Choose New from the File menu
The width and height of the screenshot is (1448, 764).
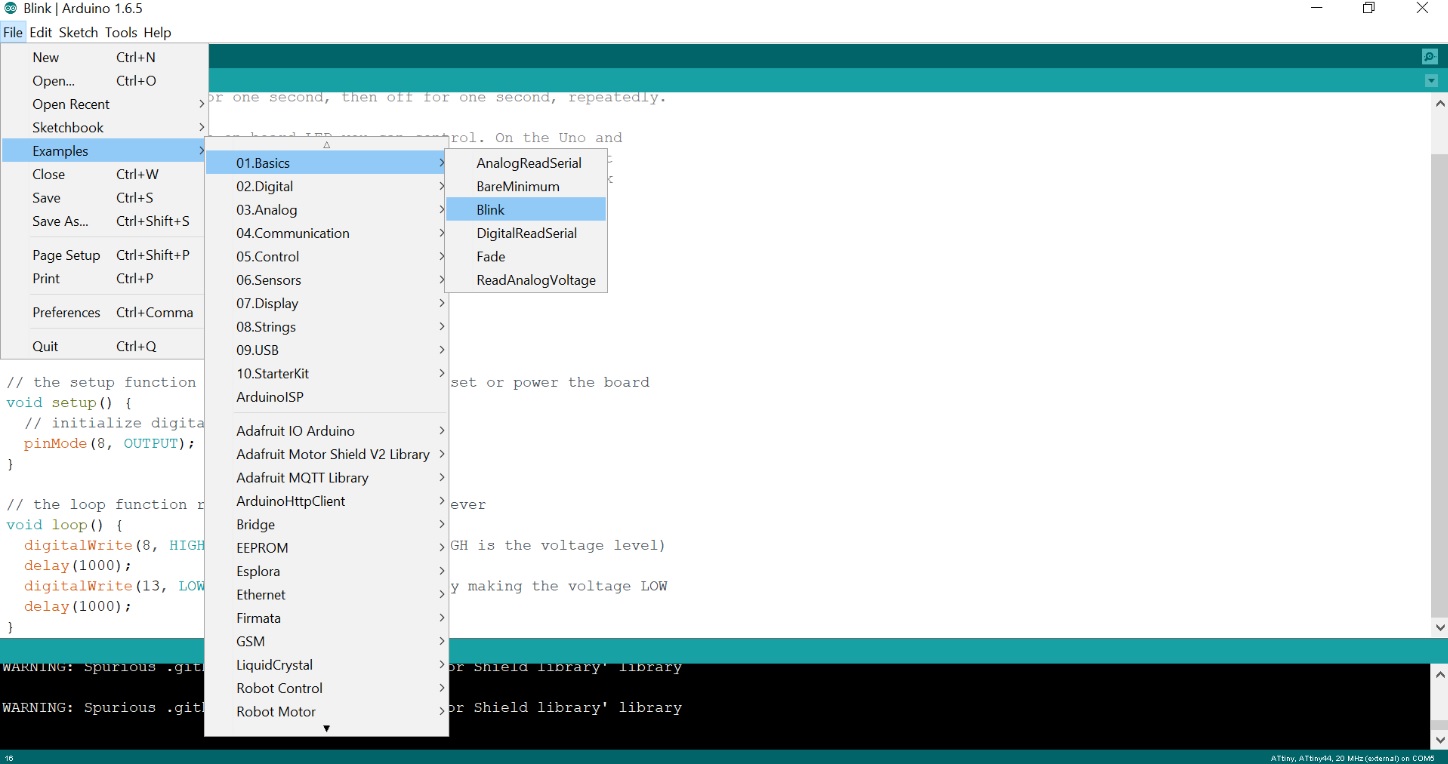(104, 57)
